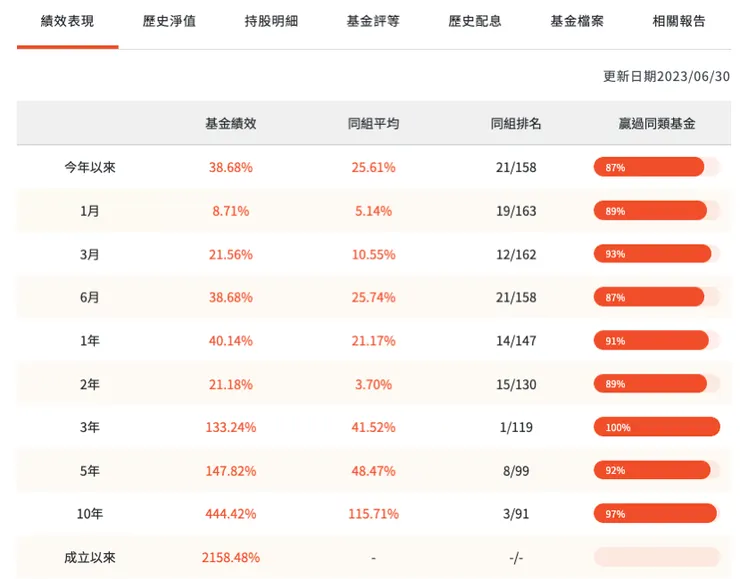Click the 同組排名 column header
The image size is (740, 579).
pyautogui.click(x=516, y=124)
